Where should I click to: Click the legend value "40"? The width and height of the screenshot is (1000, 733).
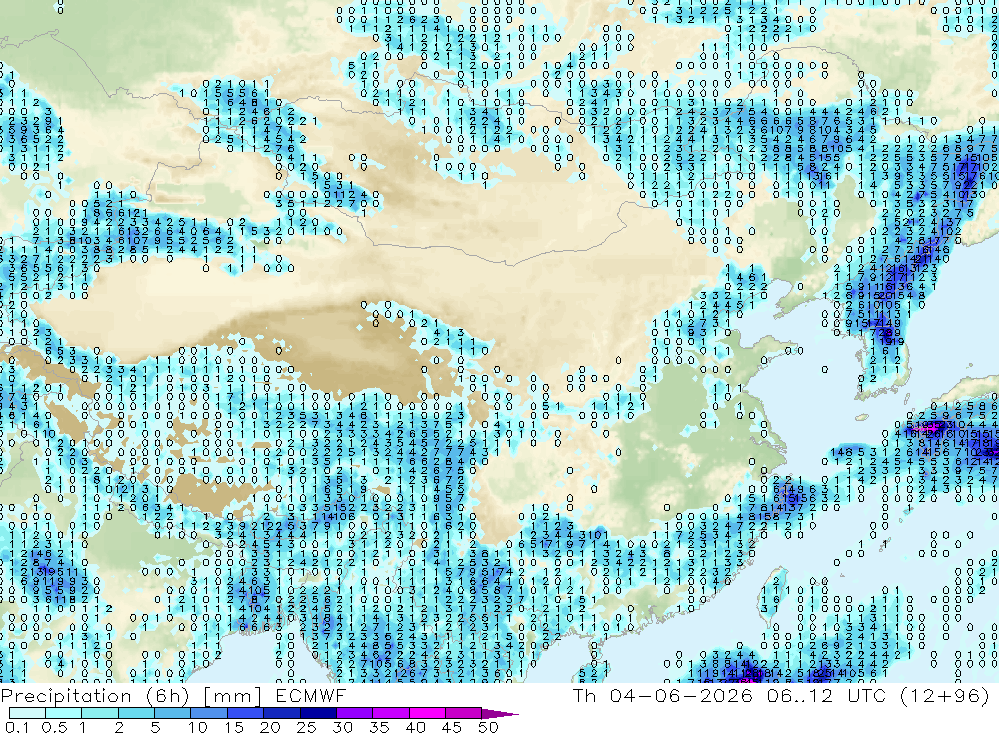click(x=415, y=727)
